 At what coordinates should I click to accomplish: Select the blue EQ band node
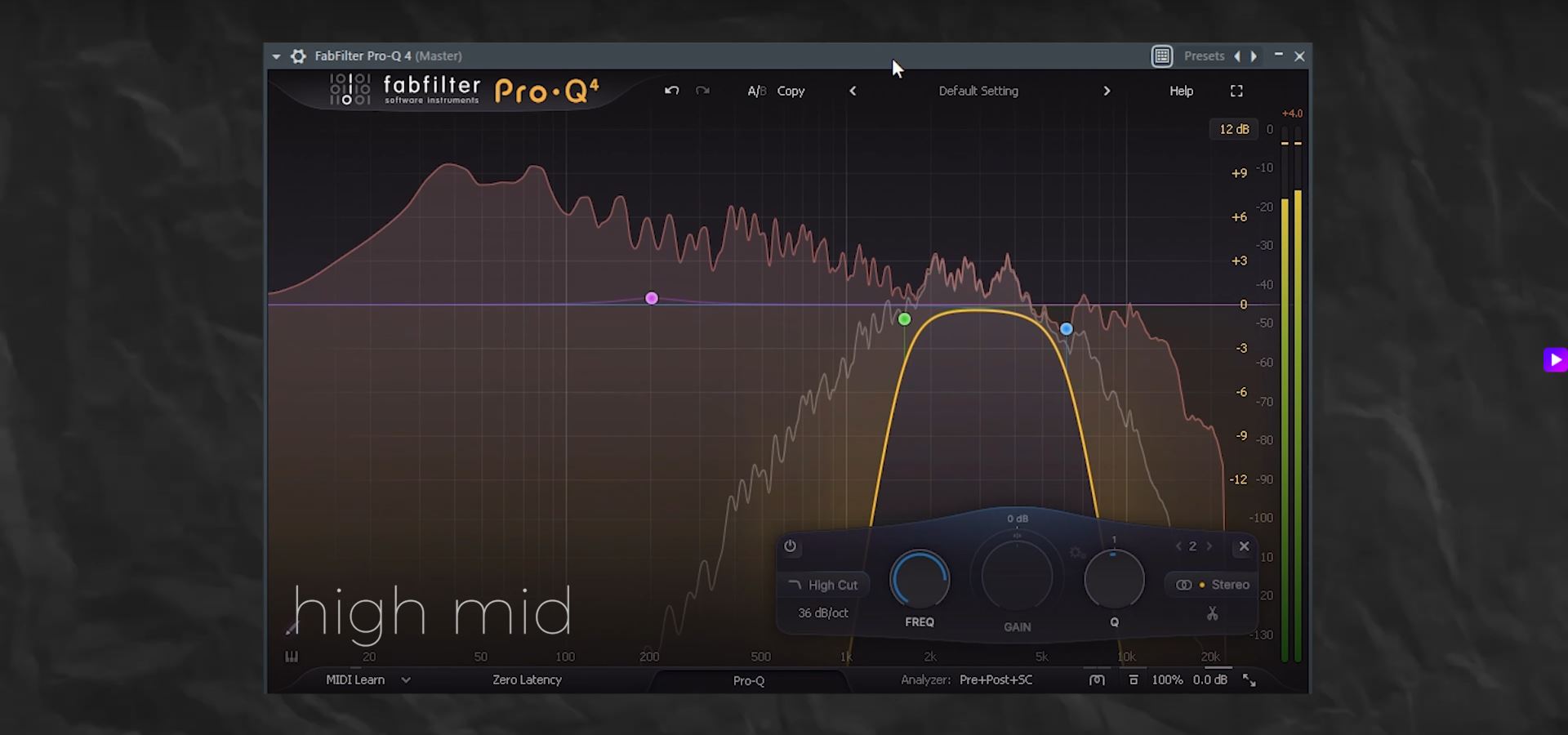(x=1067, y=329)
